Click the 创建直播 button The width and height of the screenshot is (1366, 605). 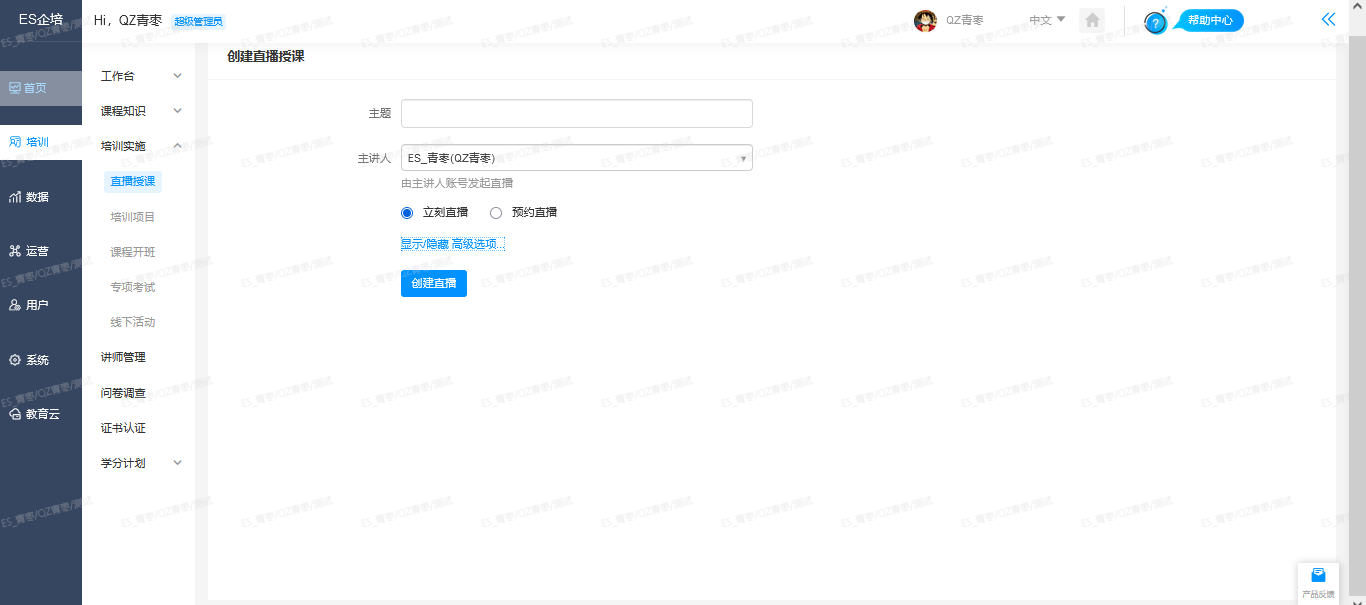pos(434,283)
